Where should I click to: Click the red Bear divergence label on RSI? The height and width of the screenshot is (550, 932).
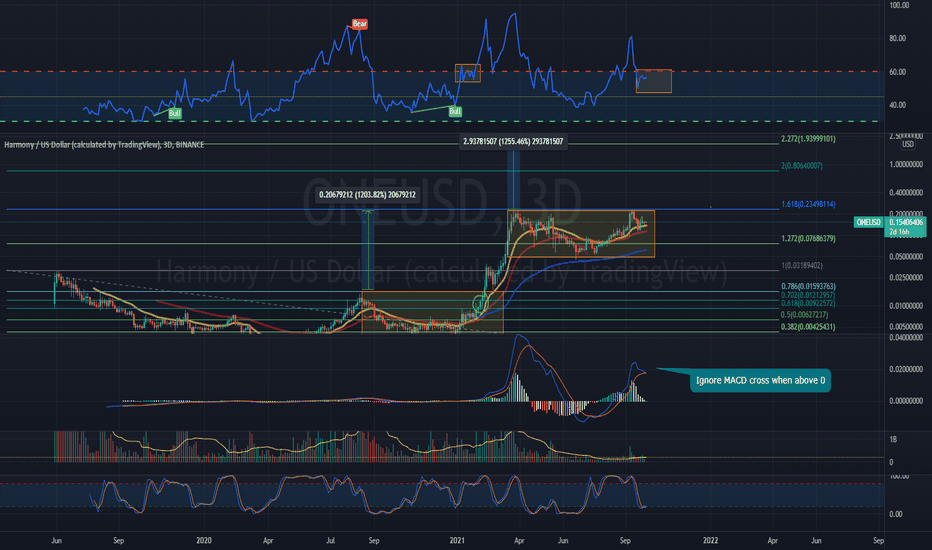(360, 24)
